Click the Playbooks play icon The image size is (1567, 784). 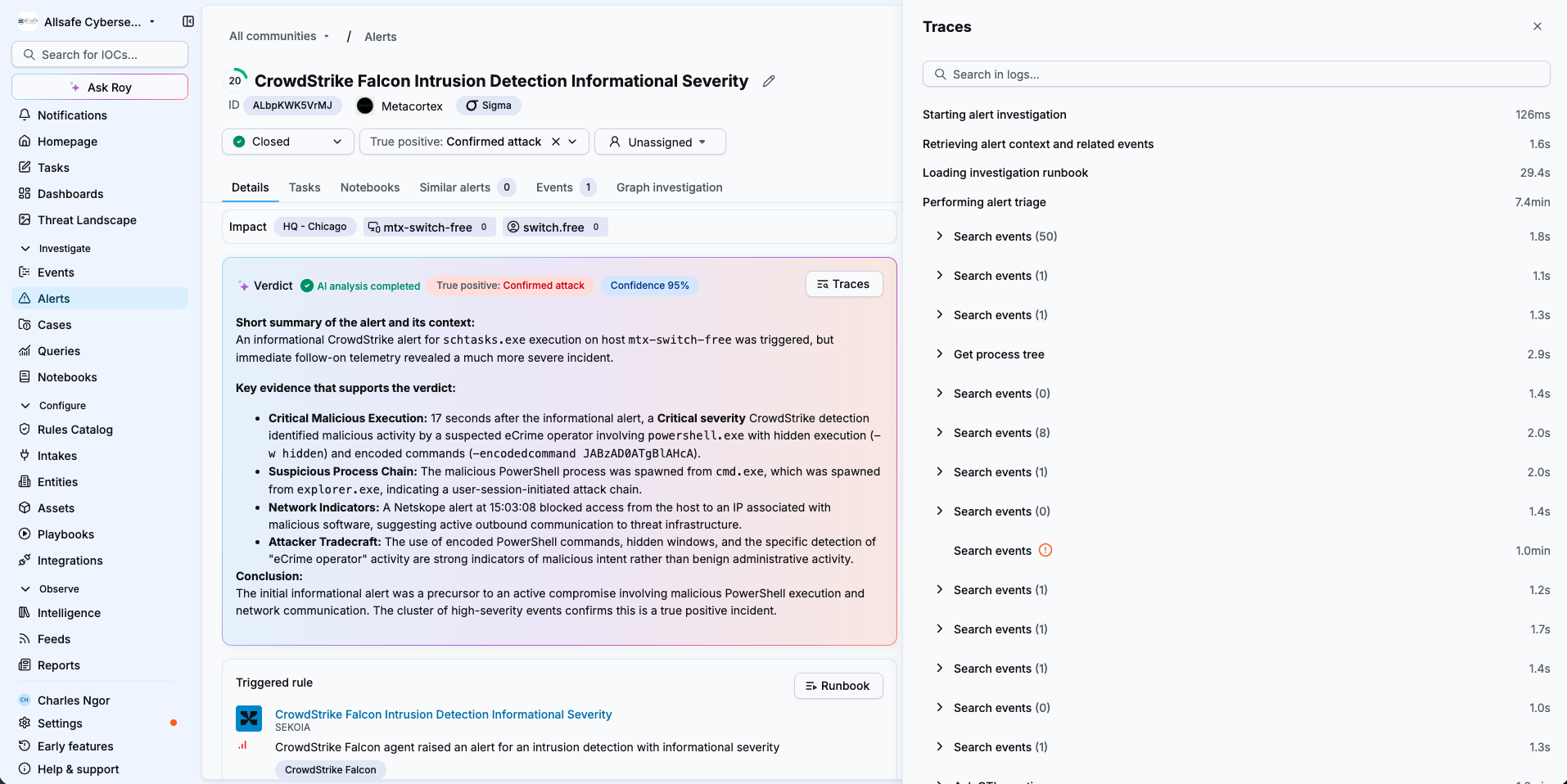pyautogui.click(x=25, y=534)
